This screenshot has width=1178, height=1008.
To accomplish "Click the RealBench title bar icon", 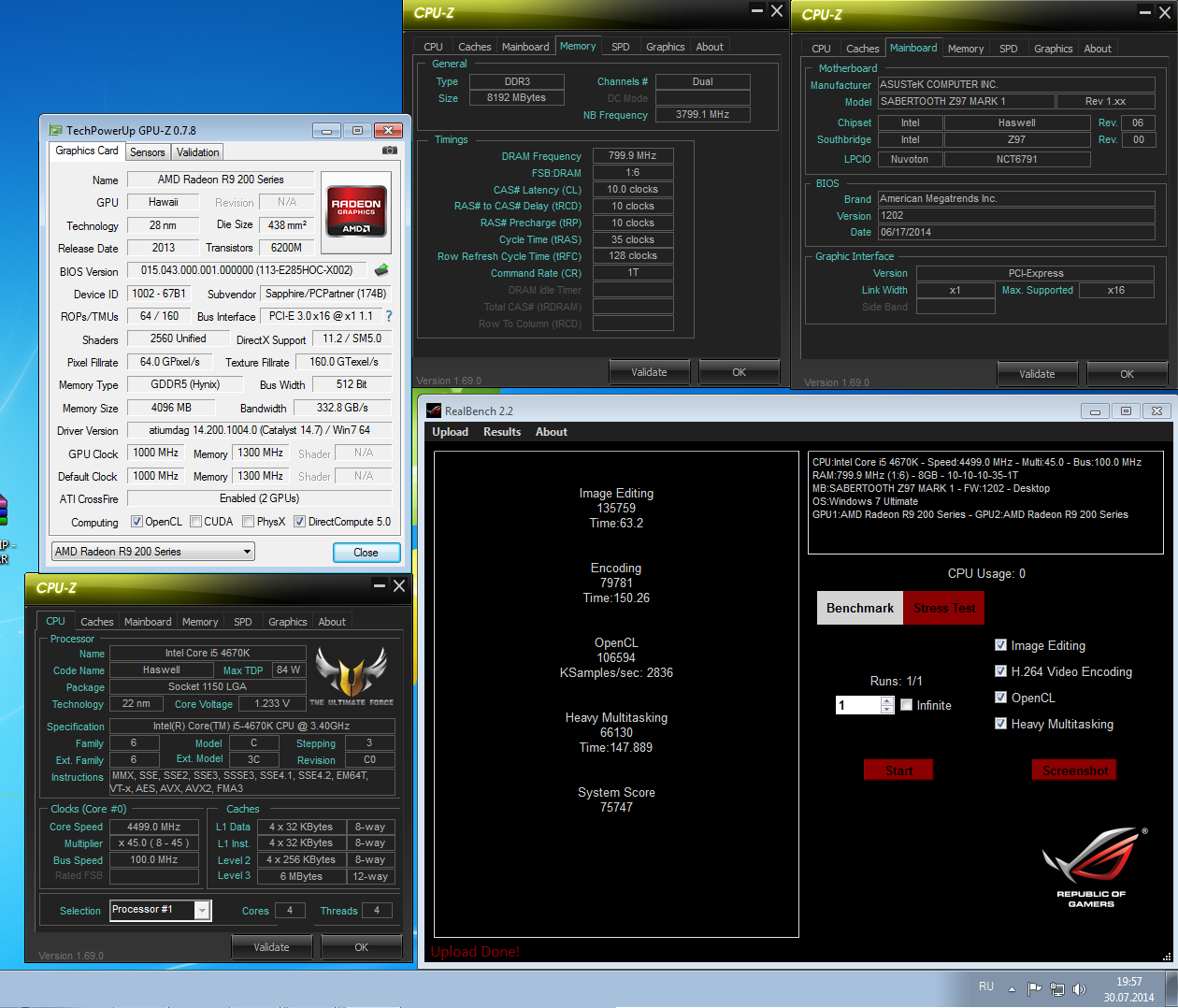I will click(x=434, y=410).
